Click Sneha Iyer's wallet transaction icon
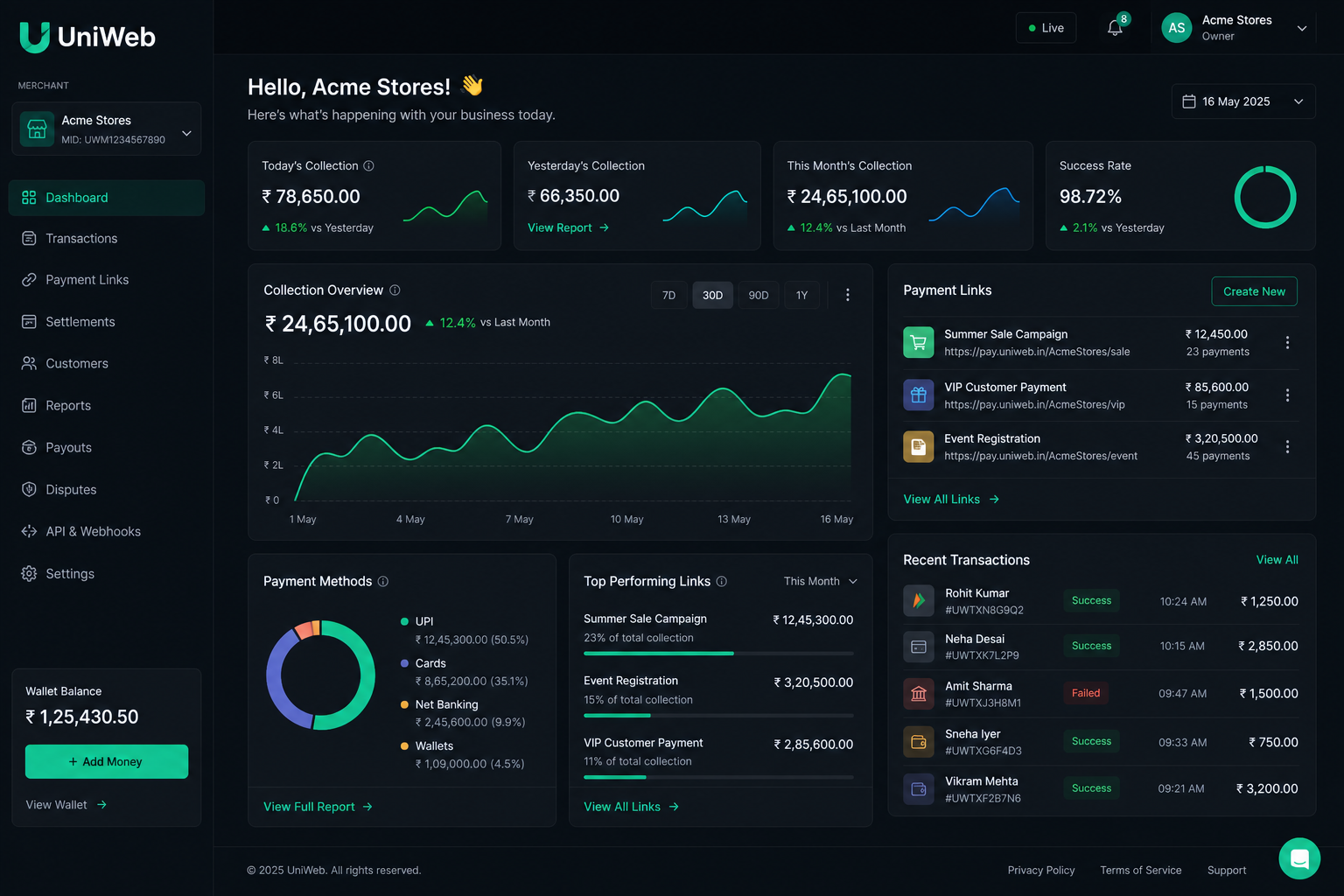This screenshot has width=1344, height=896. click(919, 742)
